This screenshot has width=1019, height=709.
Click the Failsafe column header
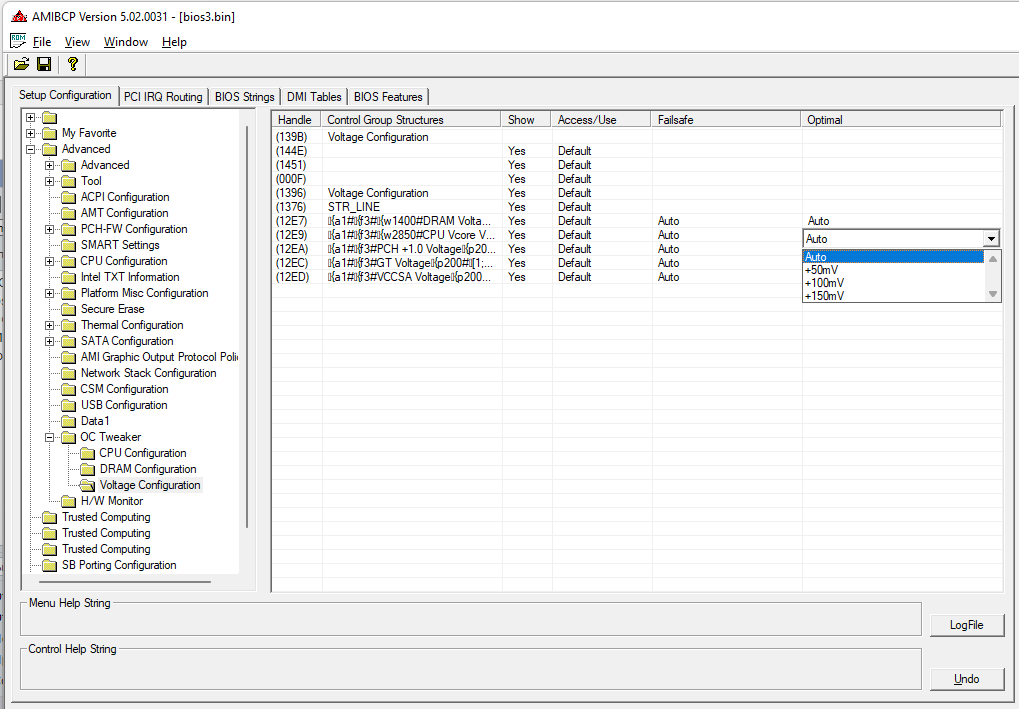[x=726, y=120]
